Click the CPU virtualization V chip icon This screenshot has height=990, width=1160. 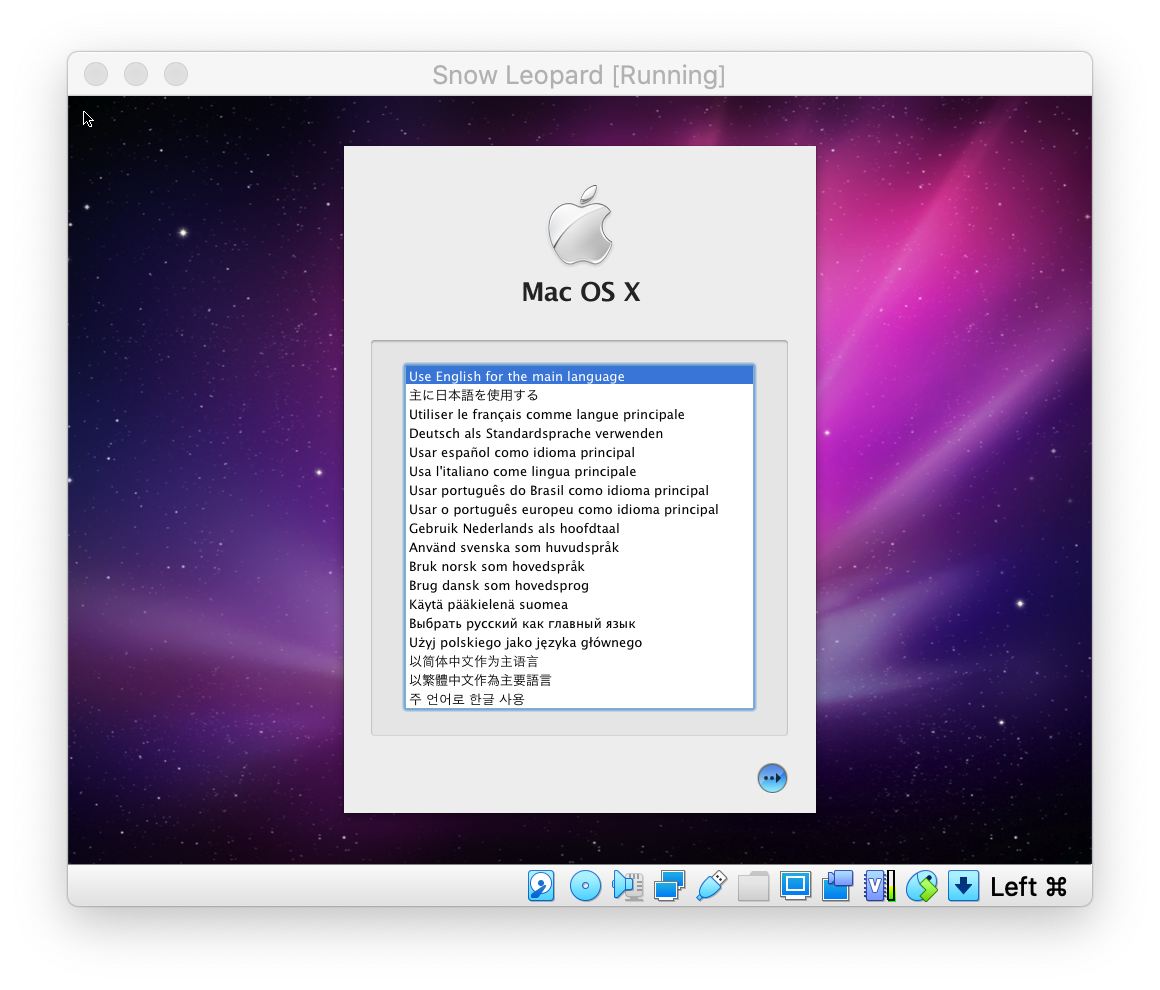point(880,886)
